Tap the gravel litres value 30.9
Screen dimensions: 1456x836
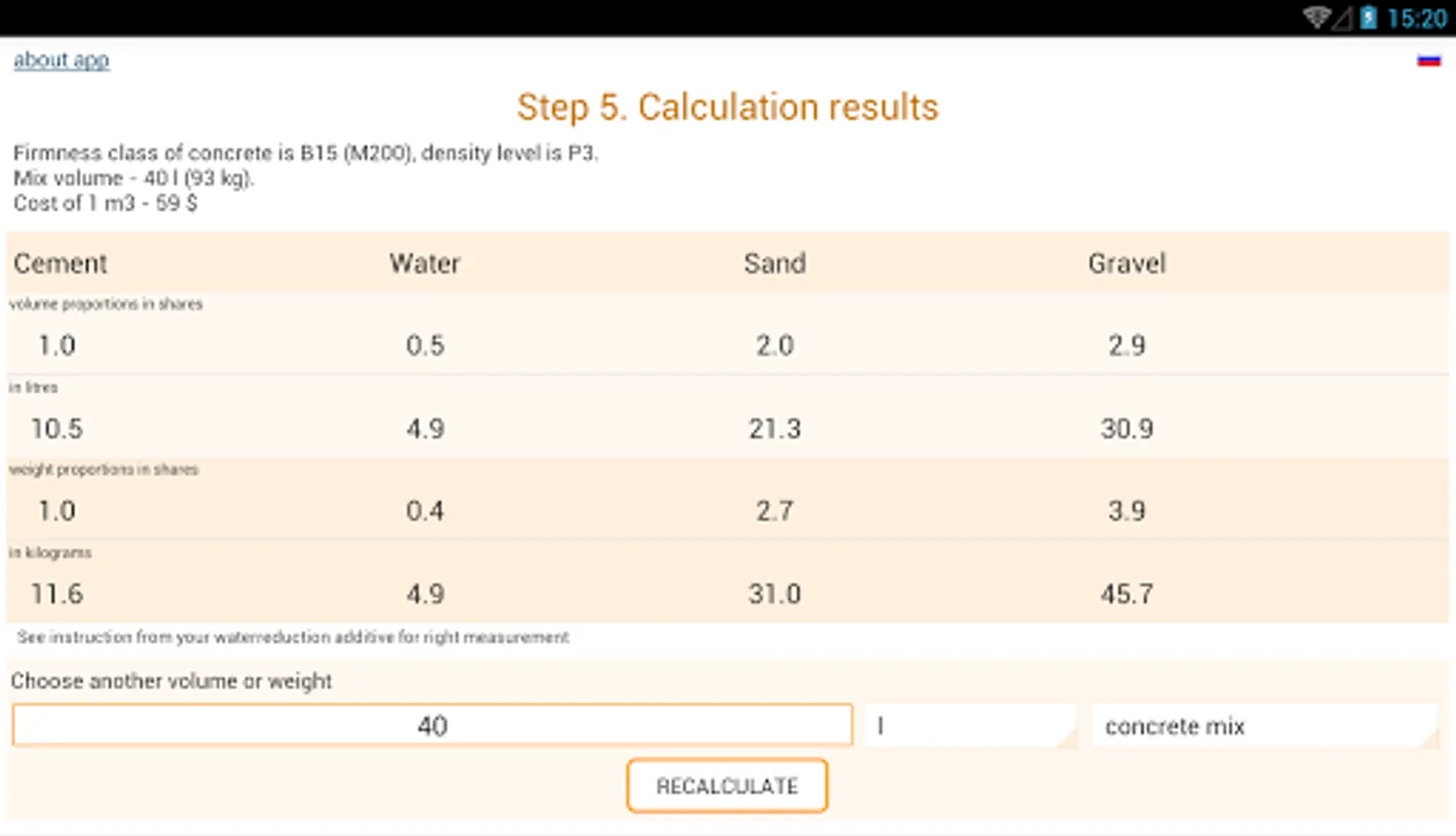point(1126,428)
